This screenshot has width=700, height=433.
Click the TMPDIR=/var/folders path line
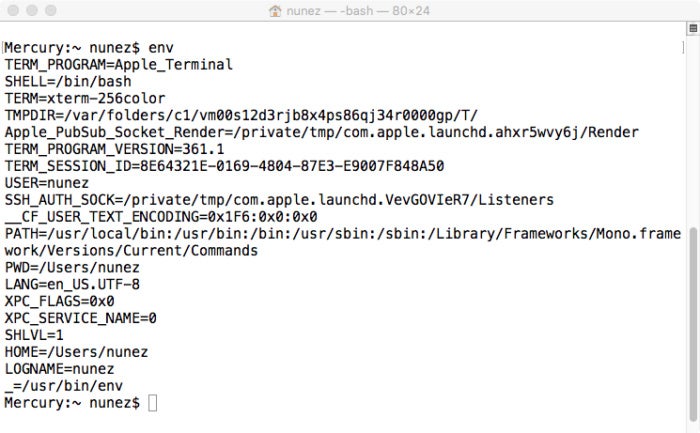pyautogui.click(x=241, y=116)
